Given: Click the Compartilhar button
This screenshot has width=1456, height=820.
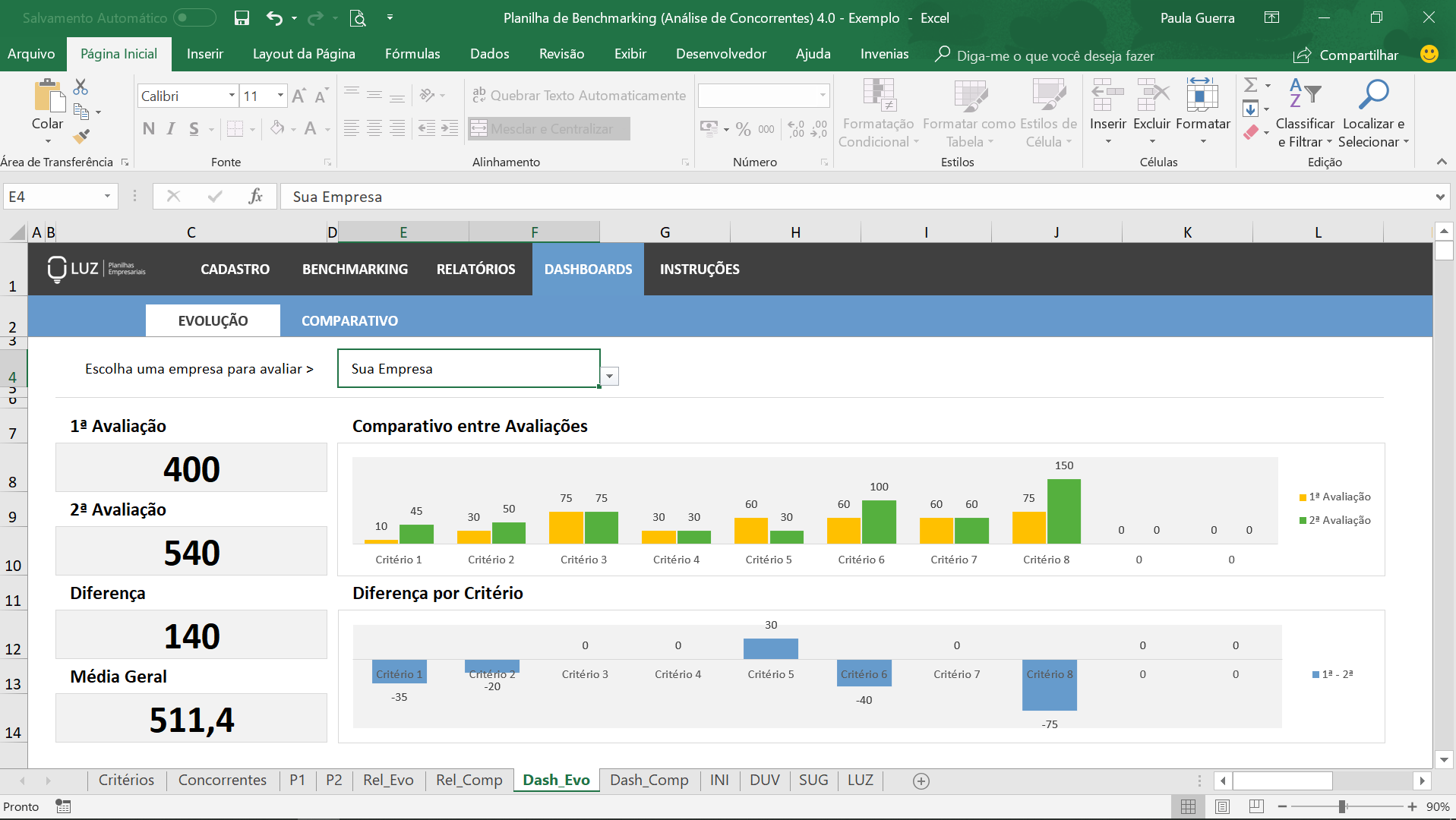Looking at the screenshot, I should coord(1346,55).
